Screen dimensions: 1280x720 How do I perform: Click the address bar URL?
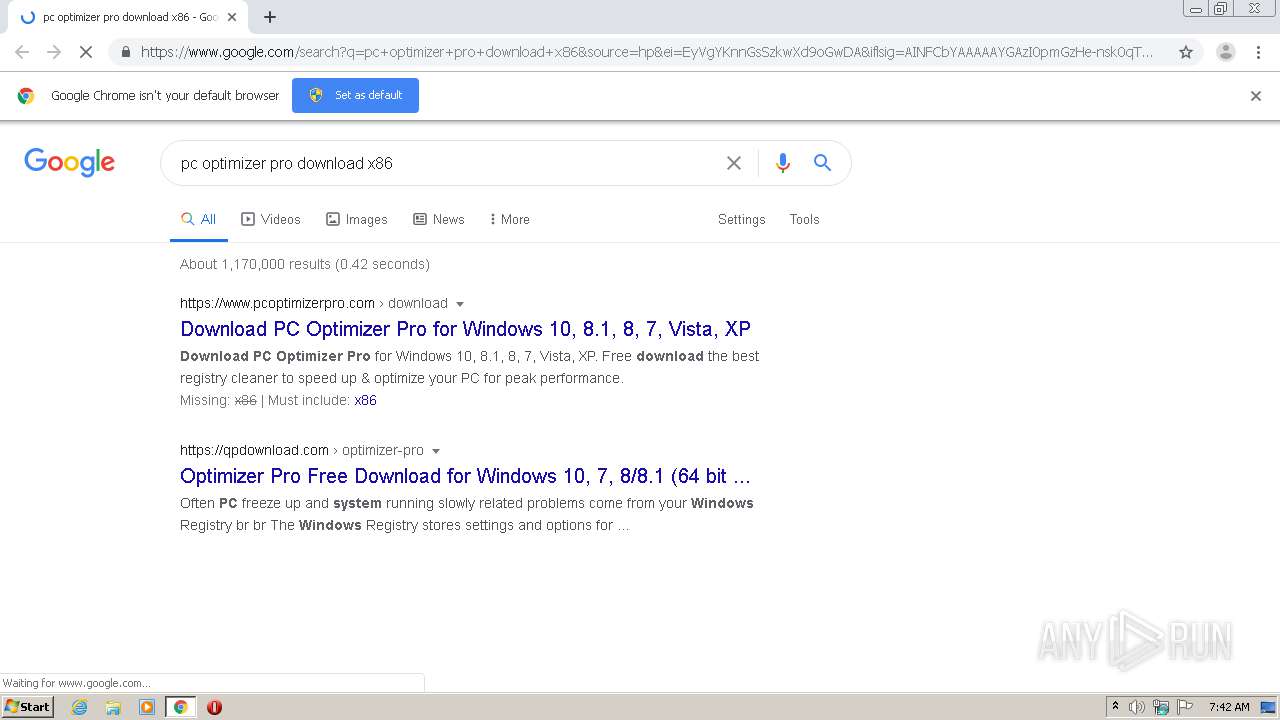(646, 52)
